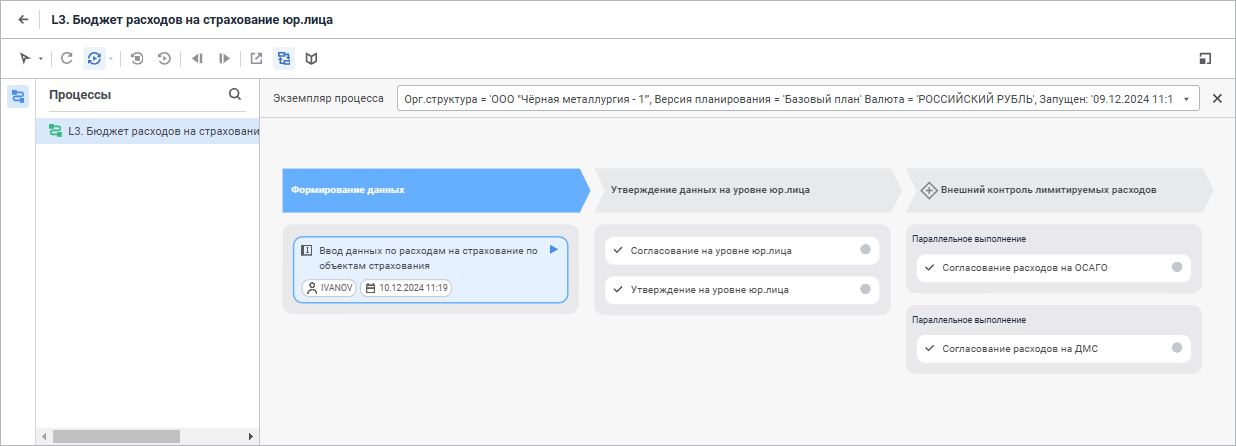Toggle the process tree panel button
Image resolution: width=1236 pixels, height=446 pixels.
(284, 59)
